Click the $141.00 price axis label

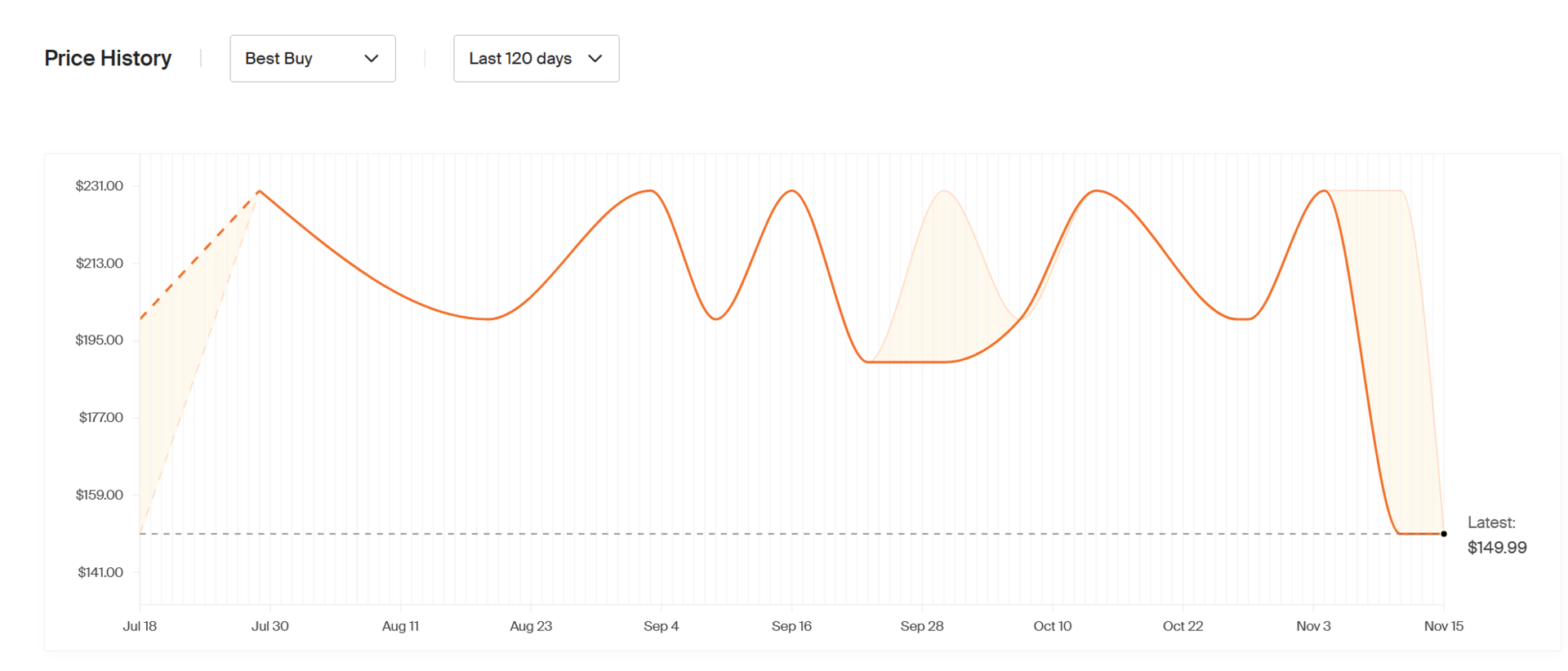pyautogui.click(x=100, y=572)
